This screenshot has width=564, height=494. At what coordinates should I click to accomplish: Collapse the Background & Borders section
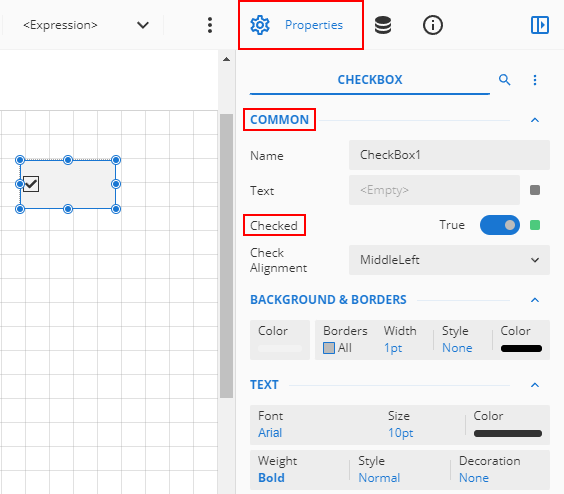tap(535, 300)
